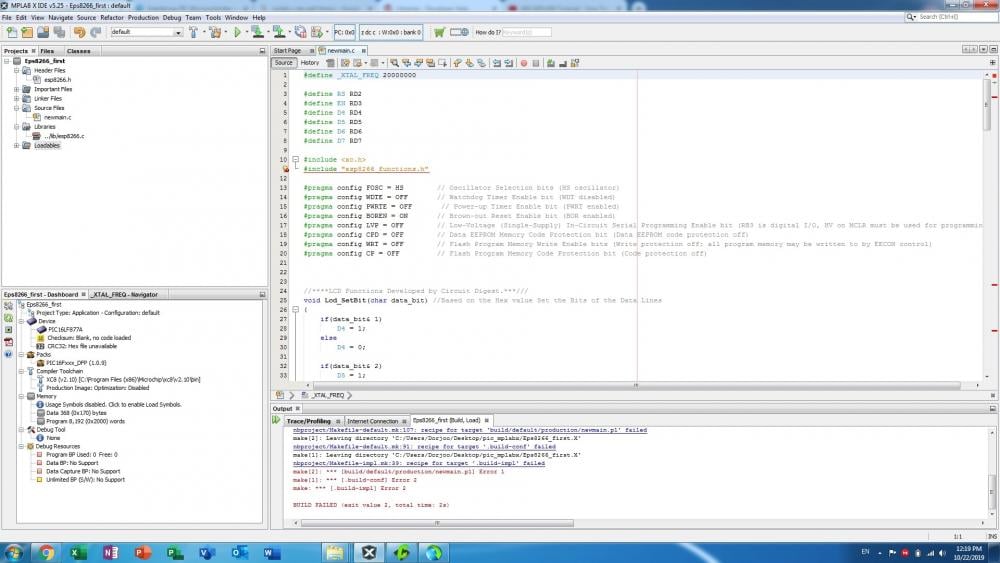Viewport: 1000px width, 563px height.
Task: Open the Refactor menu
Action: 112,17
